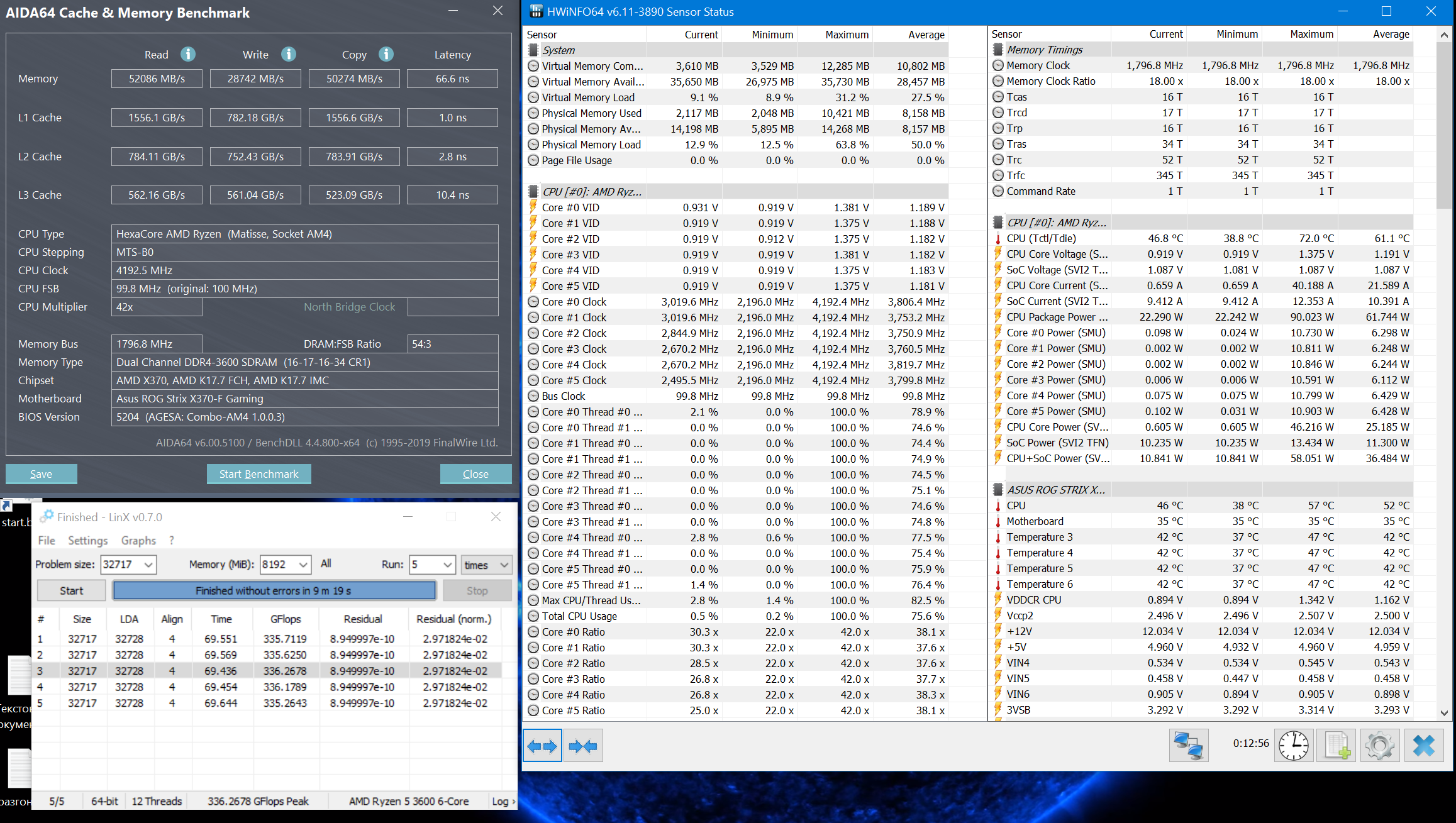Screen dimensions: 1456x823
Task: Click the Read info icon in AIDA64
Action: tap(187, 54)
